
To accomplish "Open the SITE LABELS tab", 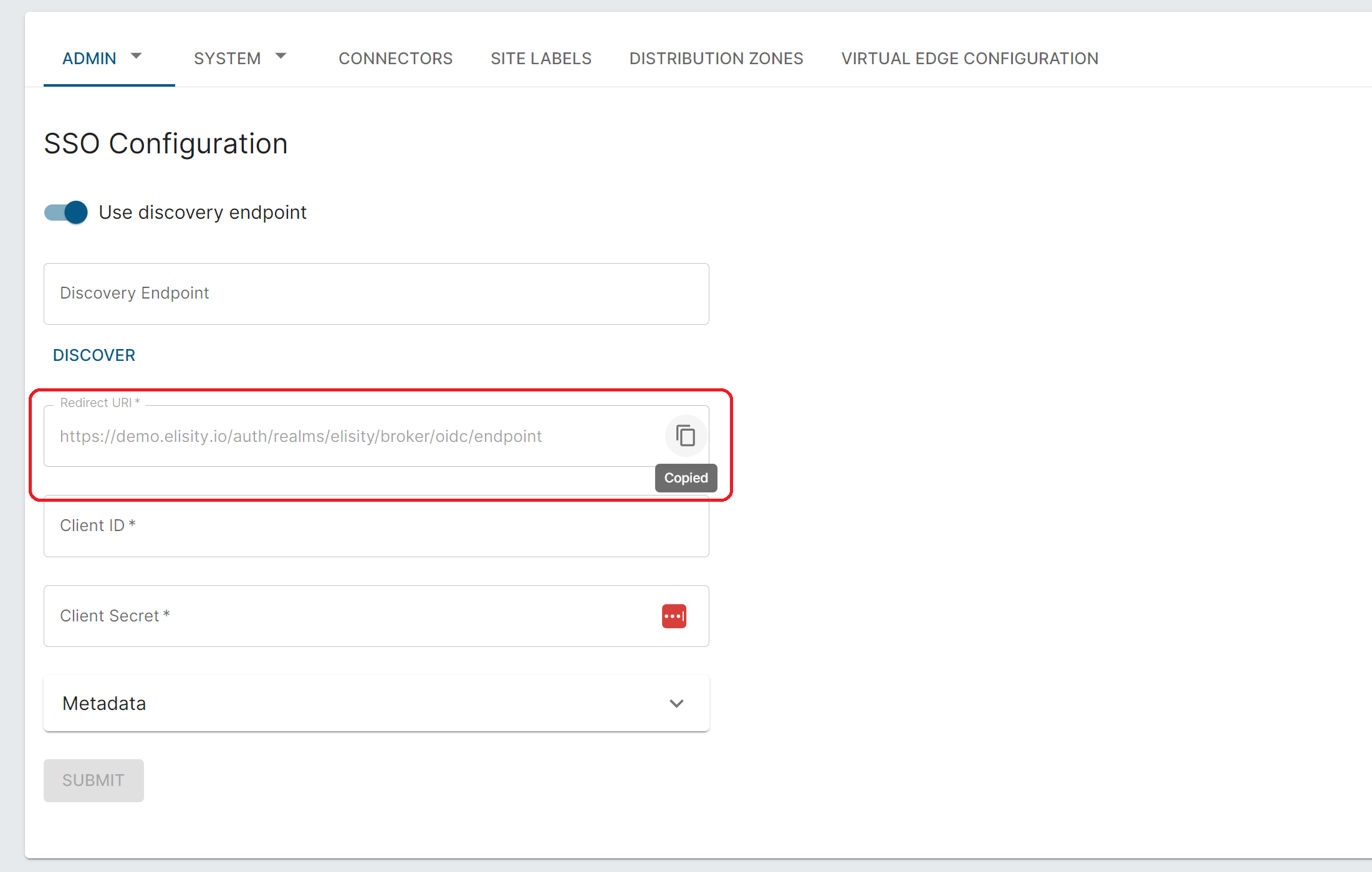I will (x=540, y=59).
